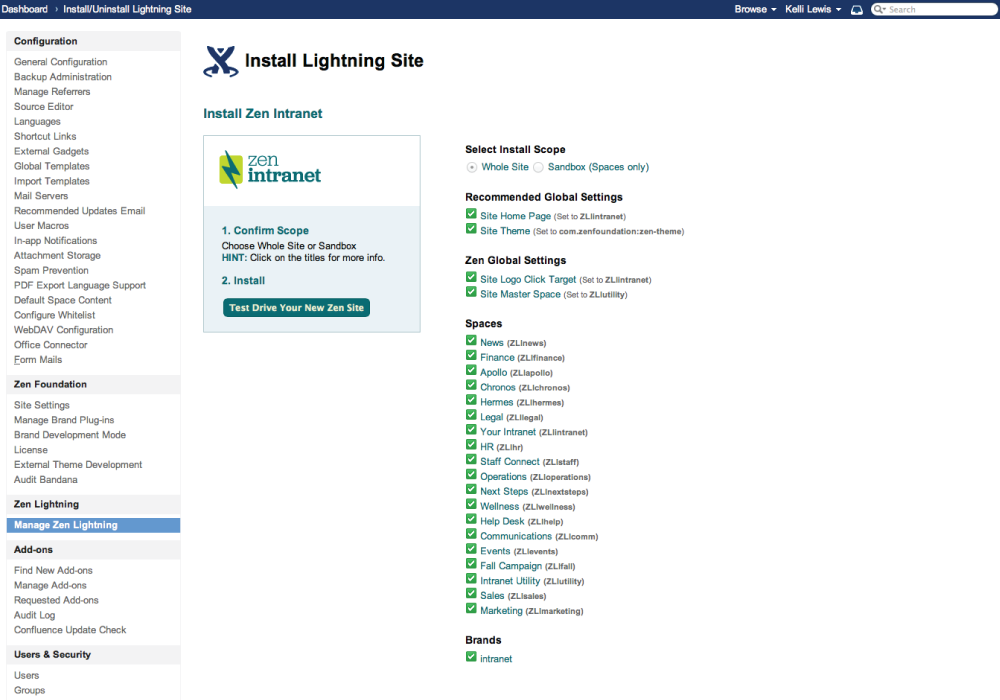
Task: Toggle the Communications space checkbox
Action: 471,534
